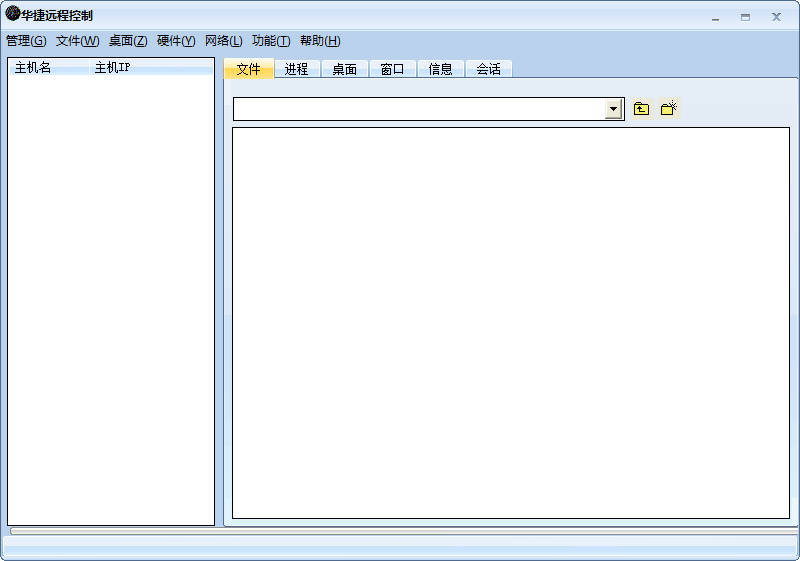Open the 功能(T) menu
Screen dimensions: 800x561
coord(271,41)
